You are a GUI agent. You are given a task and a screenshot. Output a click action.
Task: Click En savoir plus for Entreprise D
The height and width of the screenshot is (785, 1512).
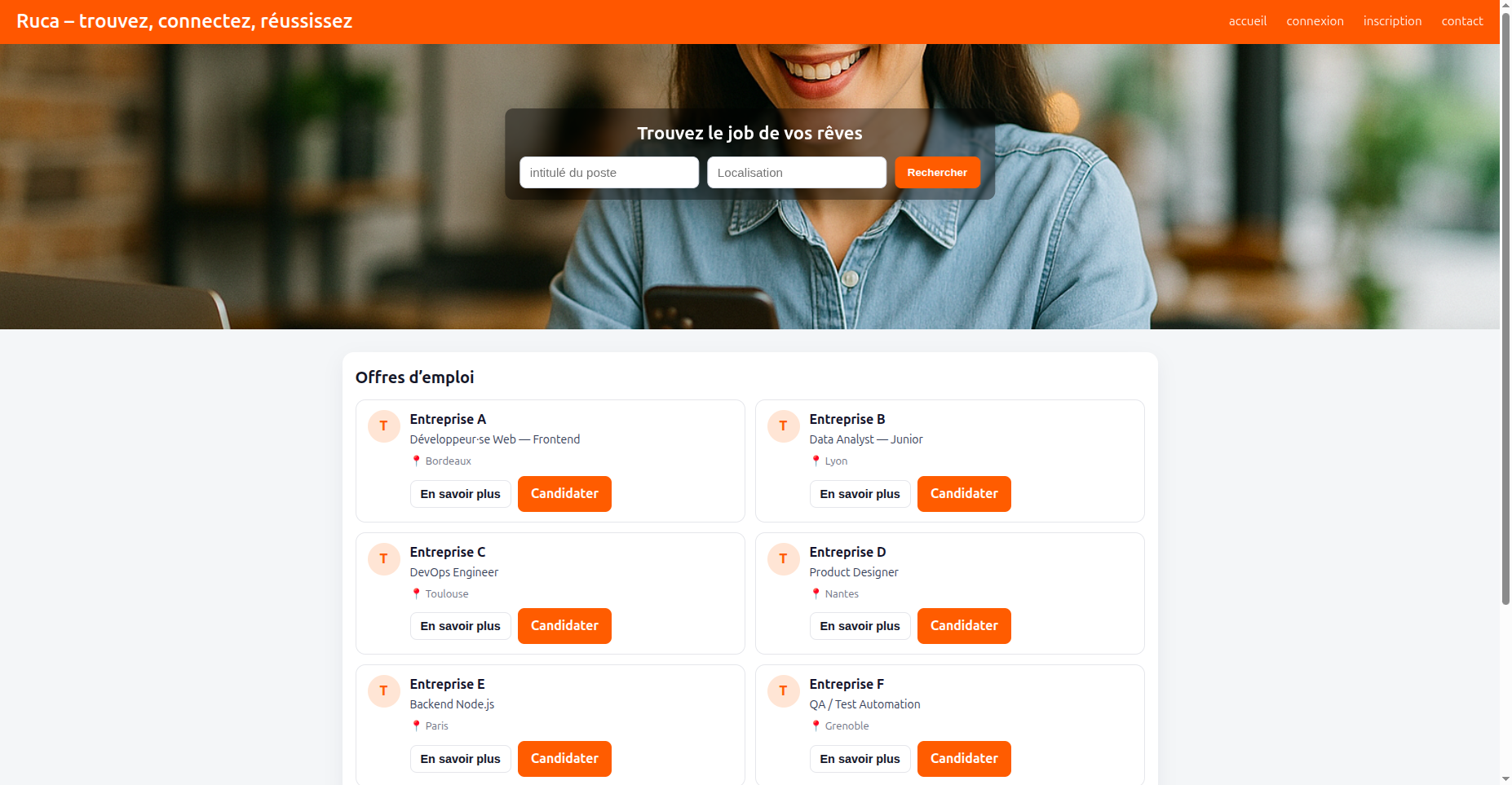[x=860, y=626]
